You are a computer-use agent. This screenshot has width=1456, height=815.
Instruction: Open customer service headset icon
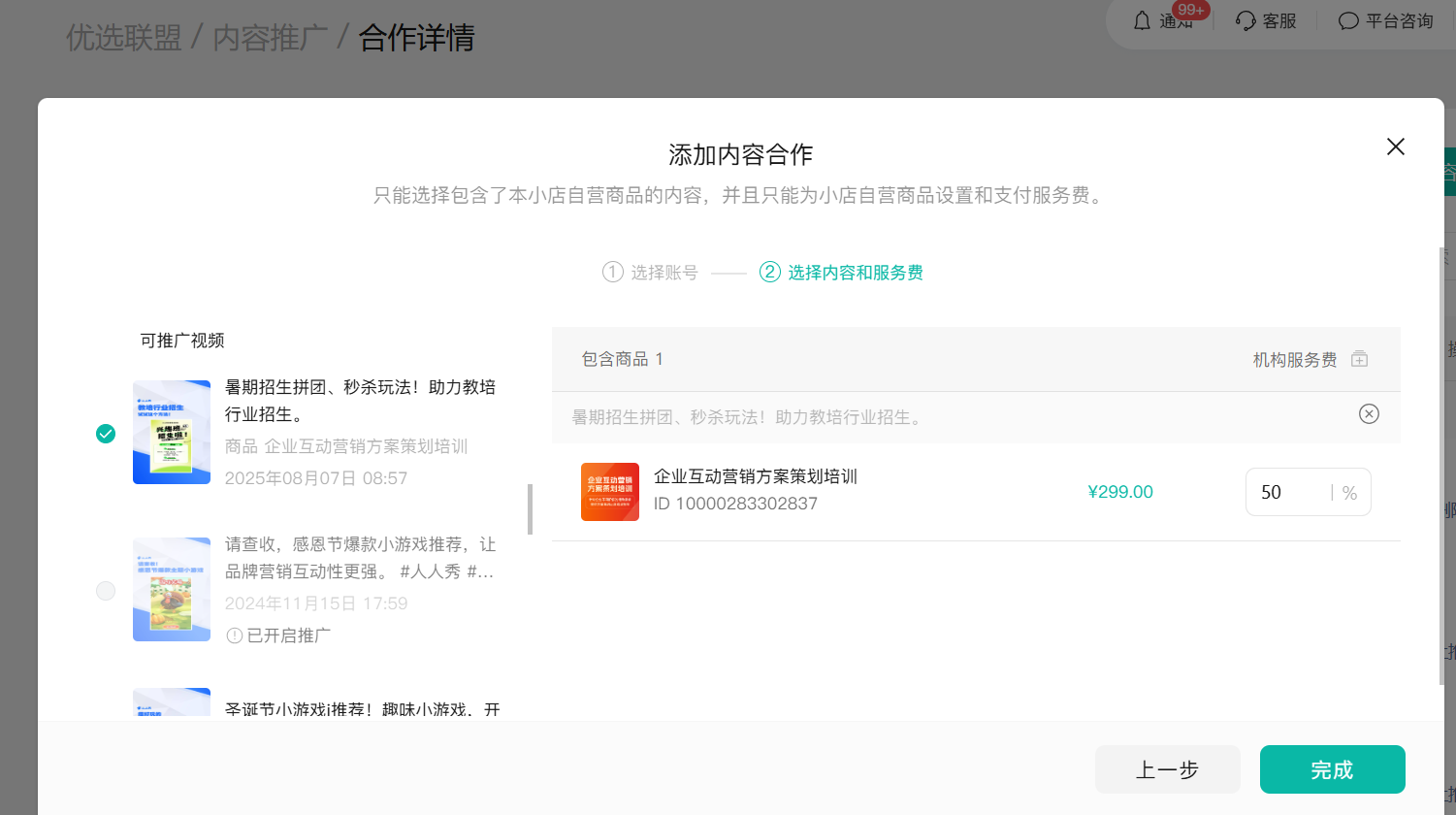click(x=1246, y=20)
